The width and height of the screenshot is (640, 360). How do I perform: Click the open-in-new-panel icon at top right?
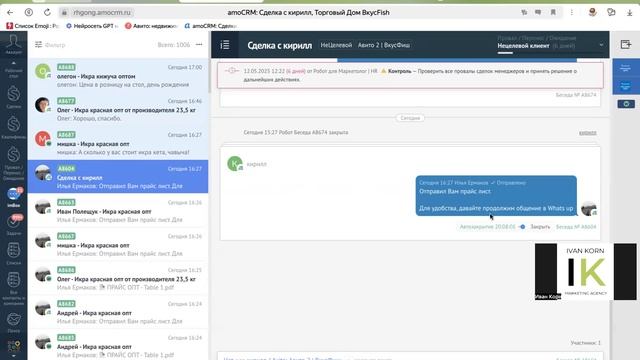[x=625, y=44]
